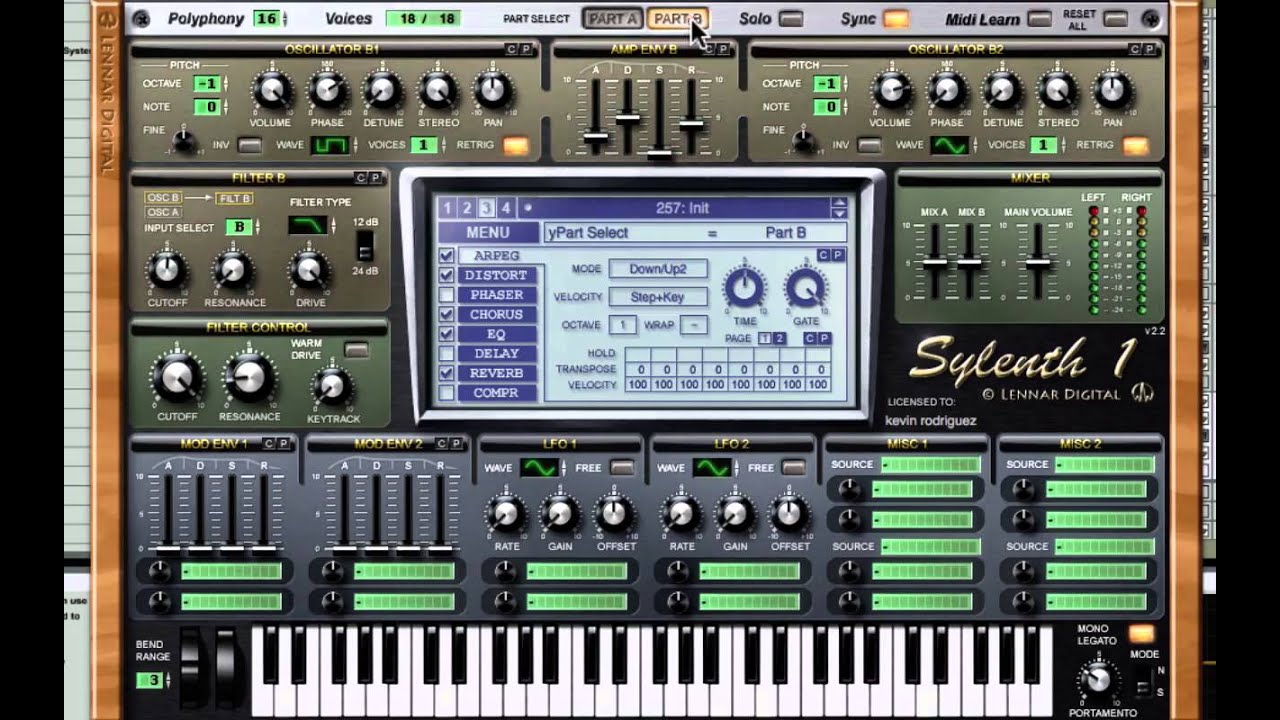This screenshot has height=720, width=1280.
Task: Switch to the EQ effect tab
Action: (497, 334)
